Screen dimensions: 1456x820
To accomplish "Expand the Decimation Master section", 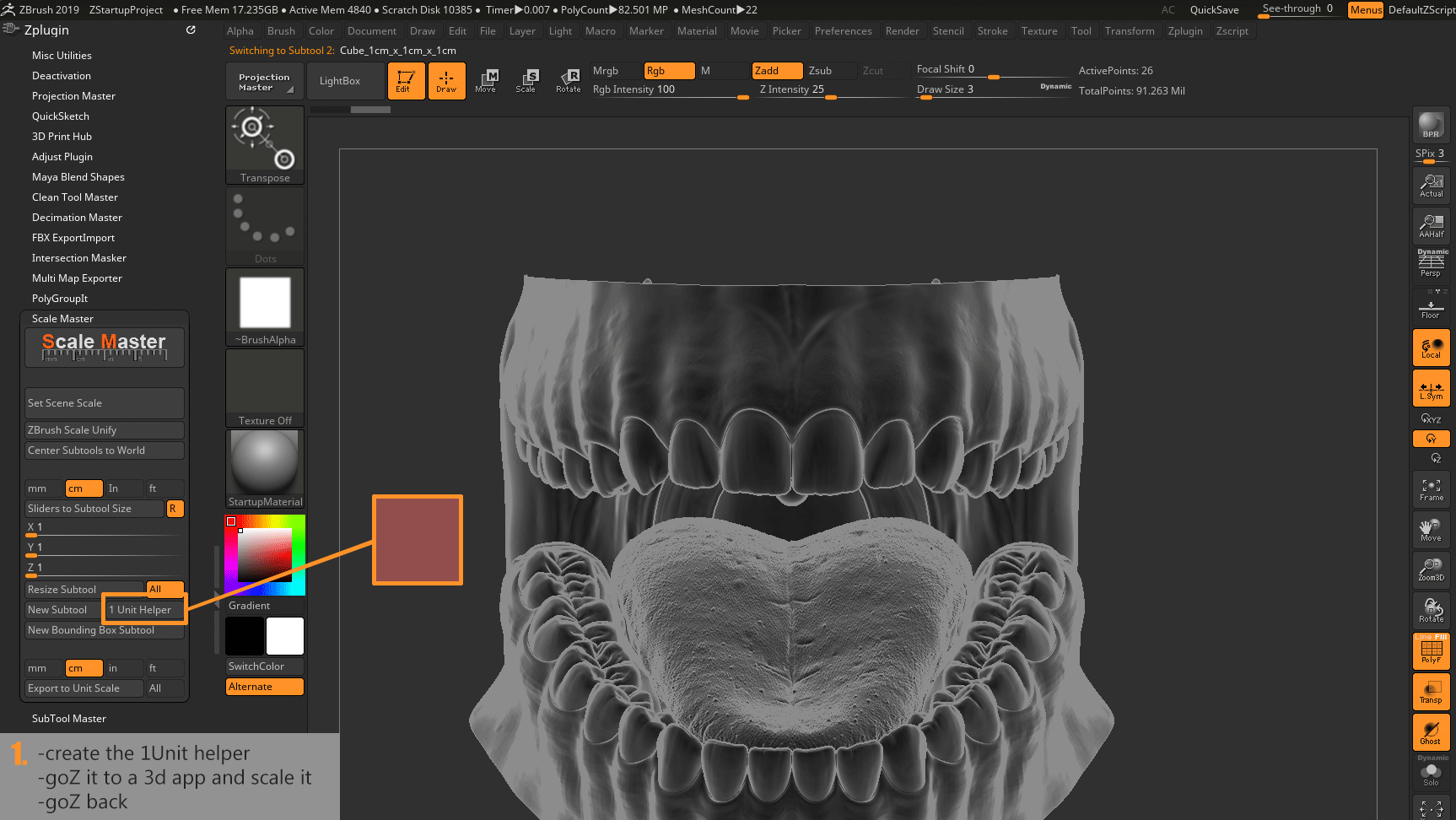I will (77, 218).
